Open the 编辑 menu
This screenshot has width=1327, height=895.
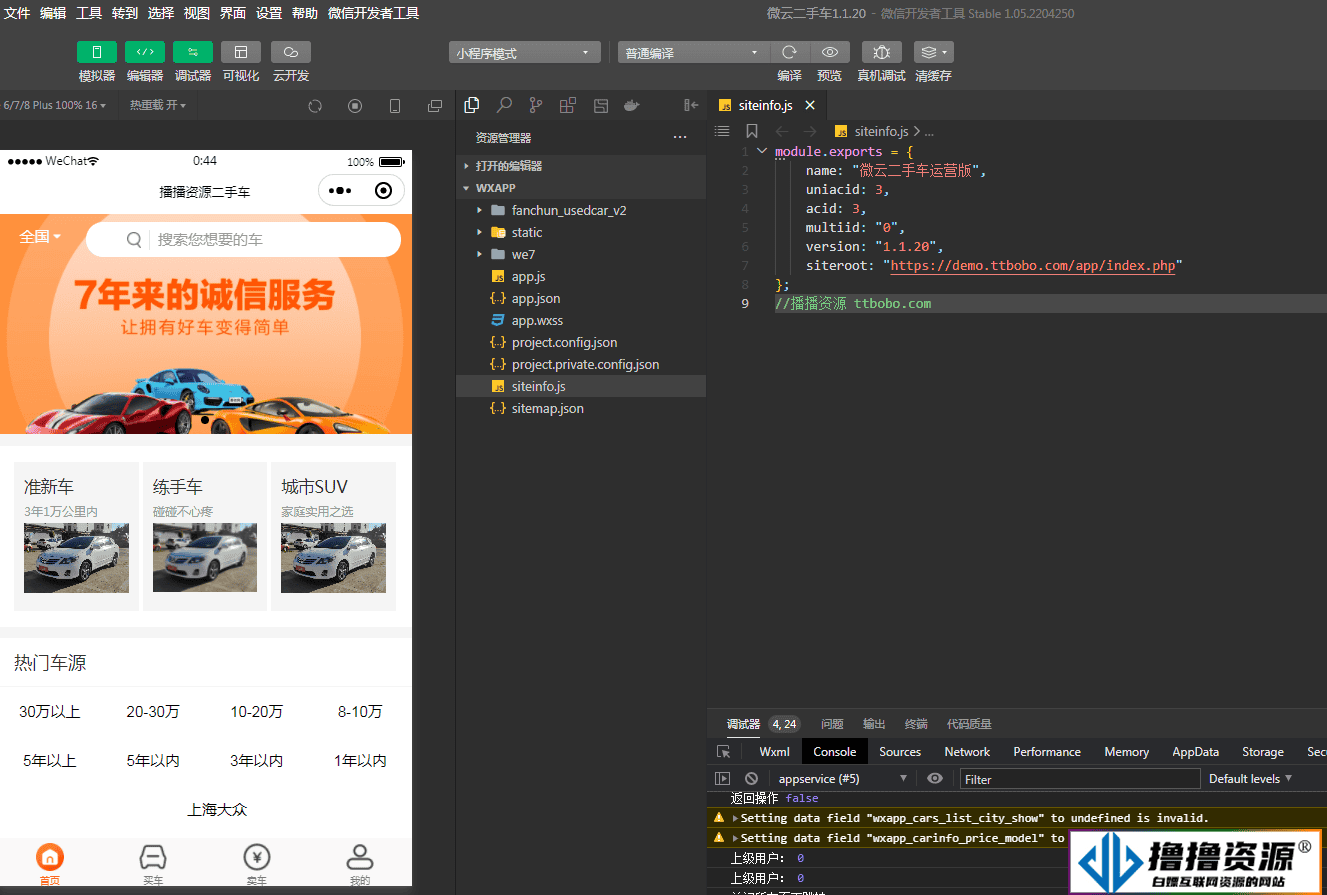(53, 13)
